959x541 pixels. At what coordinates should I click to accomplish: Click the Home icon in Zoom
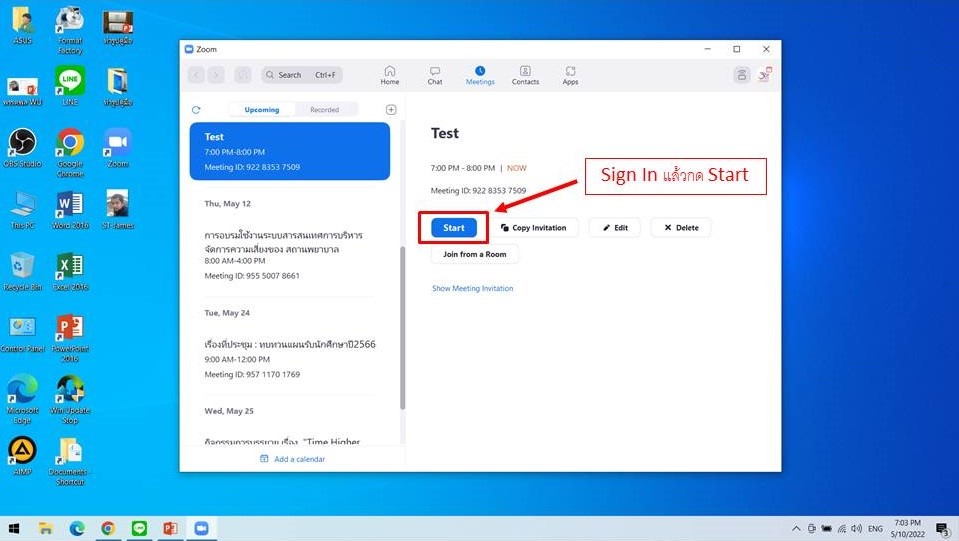click(390, 75)
